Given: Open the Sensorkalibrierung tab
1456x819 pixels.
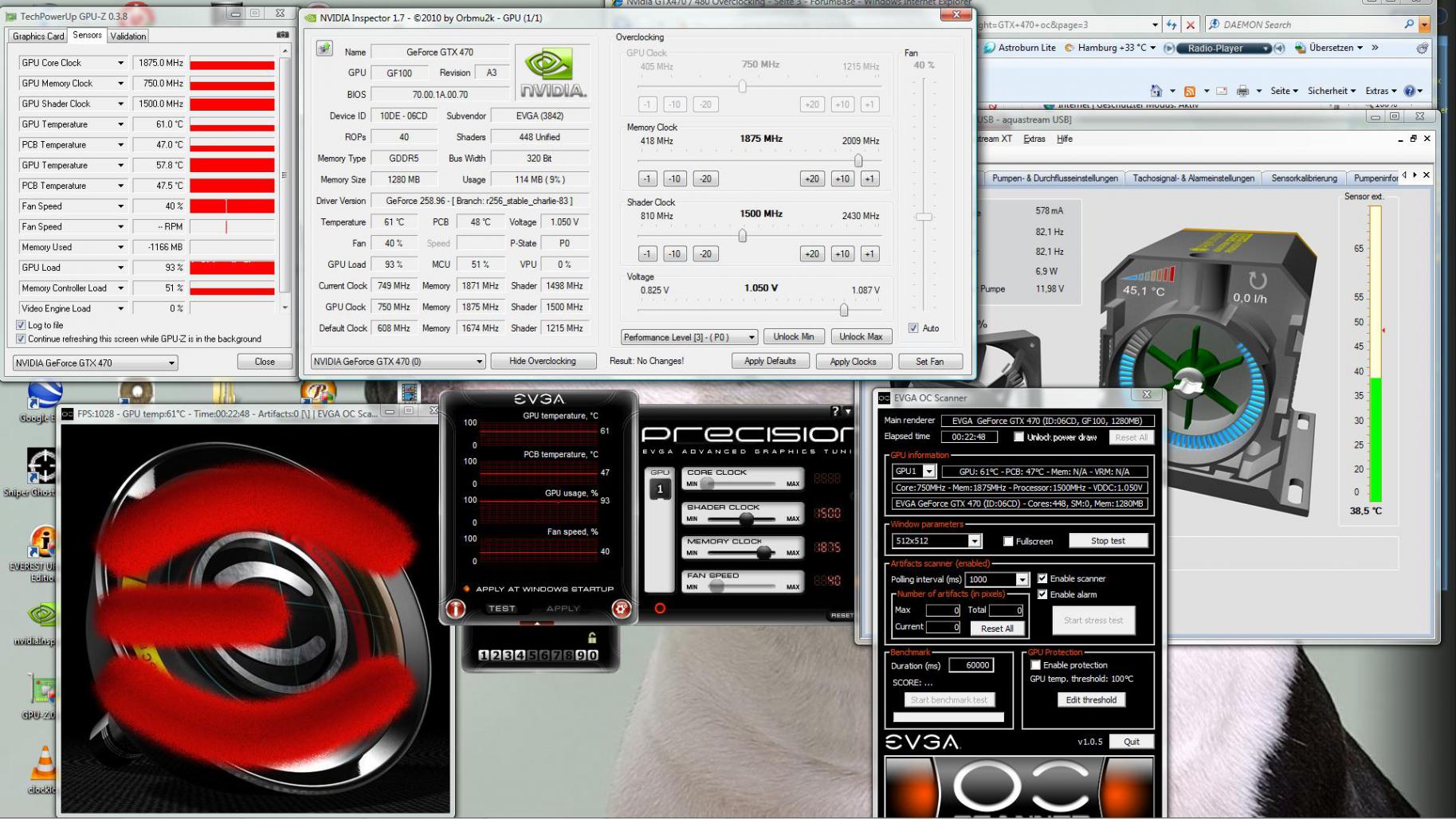Looking at the screenshot, I should (x=1304, y=178).
